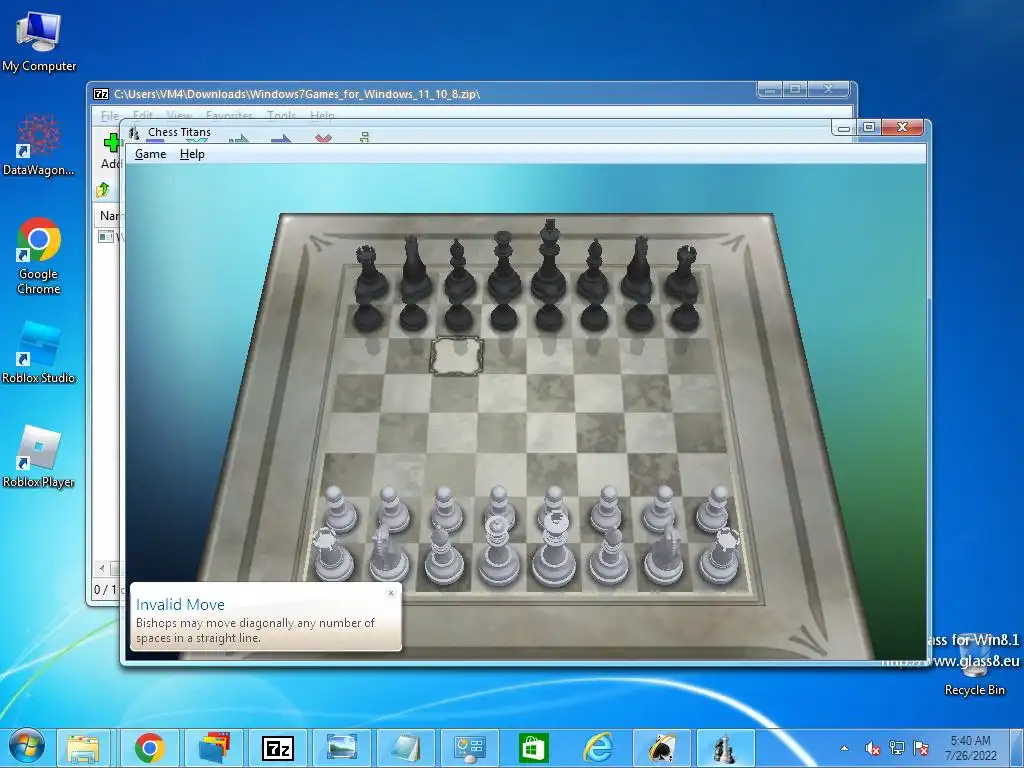Select Google Chrome desktop shortcut
The width and height of the screenshot is (1024, 768).
[x=39, y=255]
